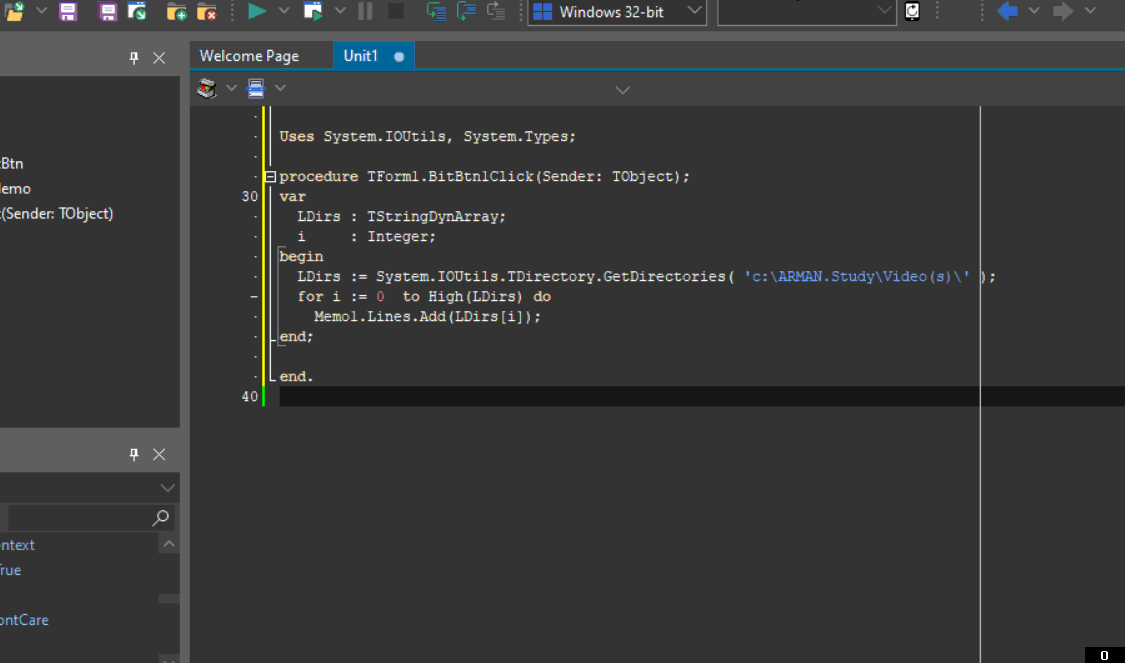The width and height of the screenshot is (1125, 663).
Task: Collapse the BitBtn1Click procedure fold marker
Action: pyautogui.click(x=270, y=177)
